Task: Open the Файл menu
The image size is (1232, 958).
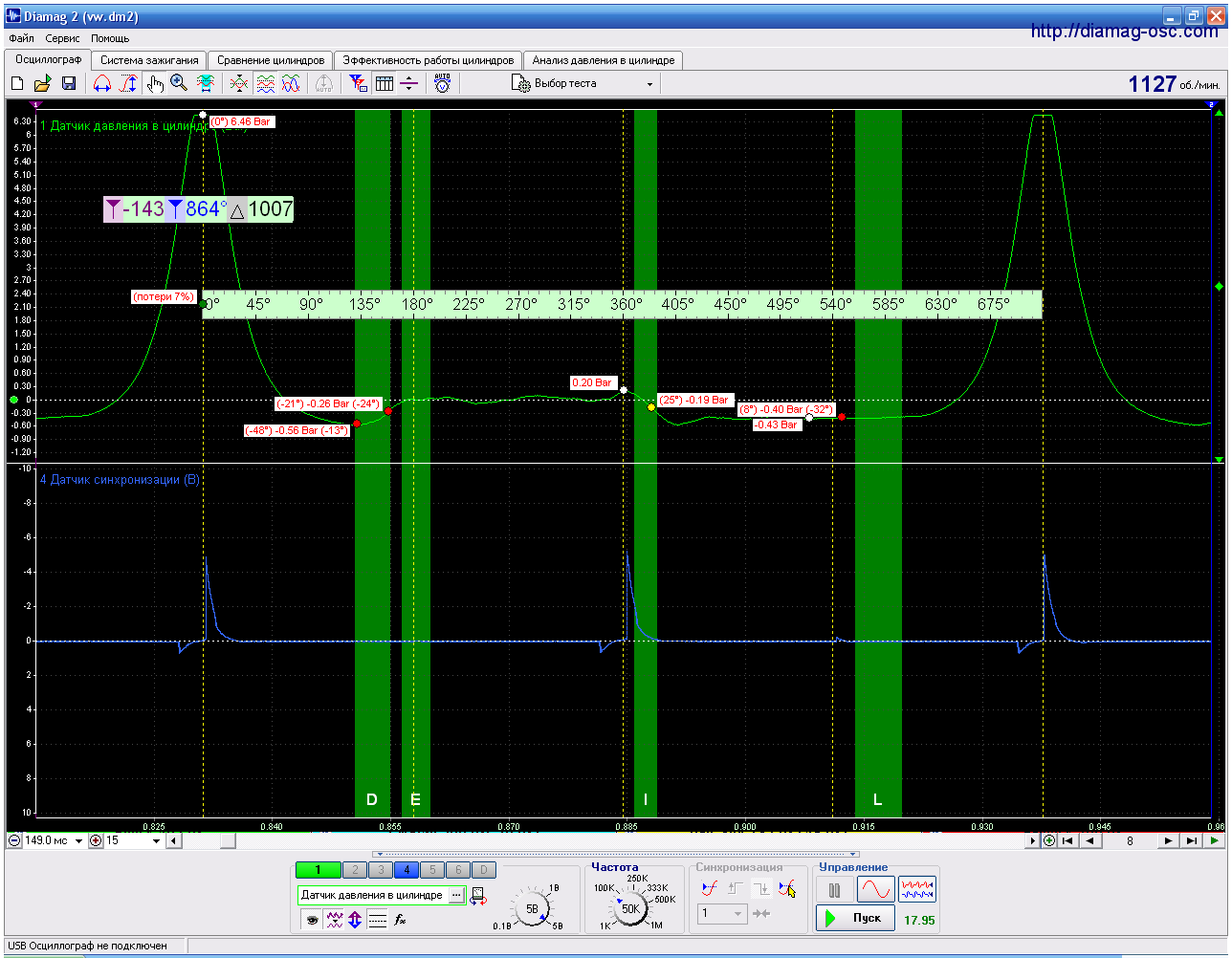Action: pyautogui.click(x=21, y=38)
